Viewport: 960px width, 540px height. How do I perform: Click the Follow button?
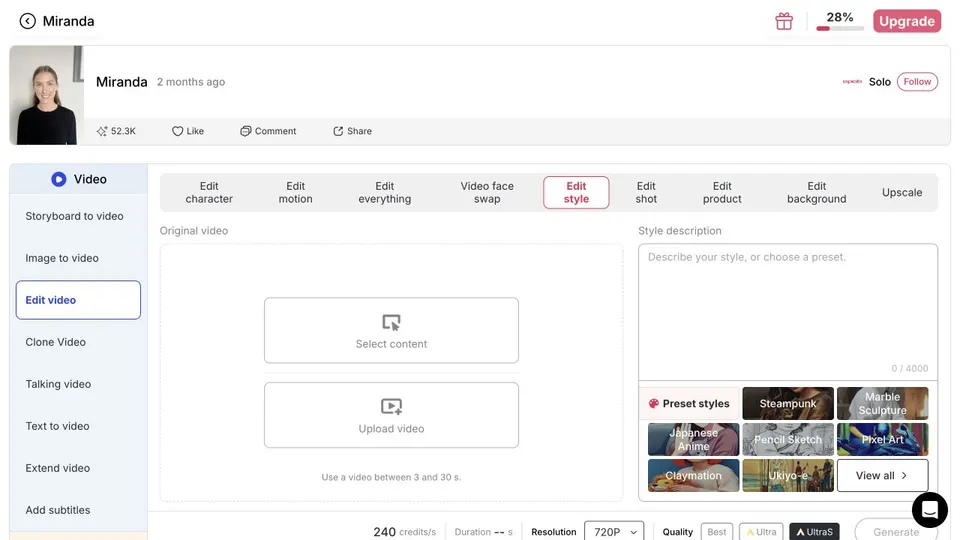[x=917, y=81]
